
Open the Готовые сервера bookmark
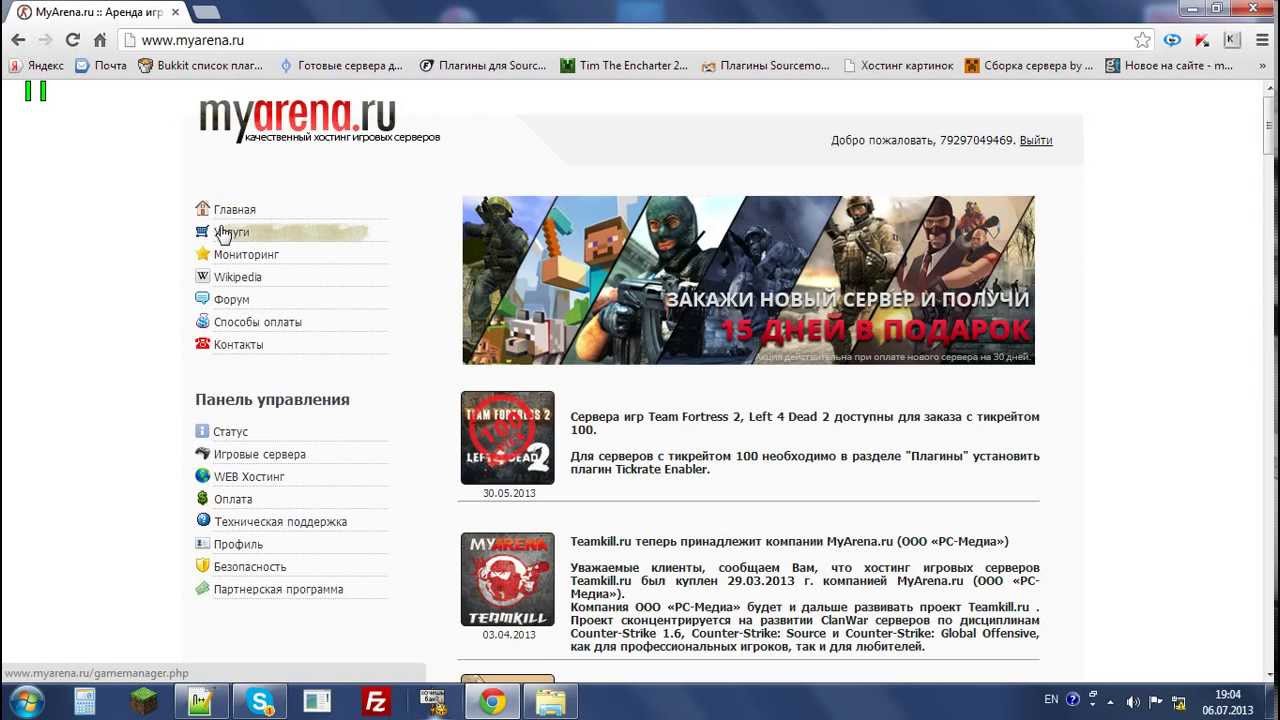(341, 66)
